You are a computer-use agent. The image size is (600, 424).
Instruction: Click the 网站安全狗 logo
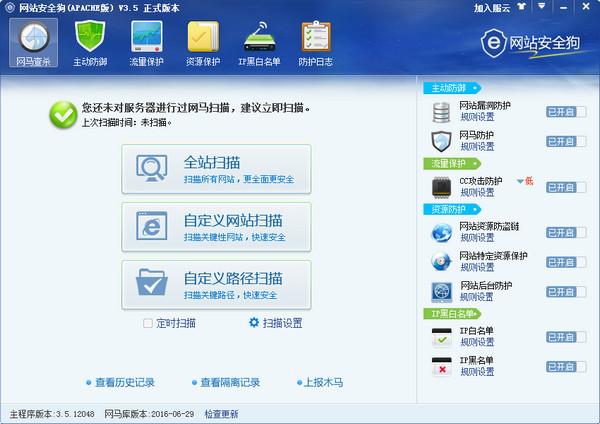[x=531, y=43]
